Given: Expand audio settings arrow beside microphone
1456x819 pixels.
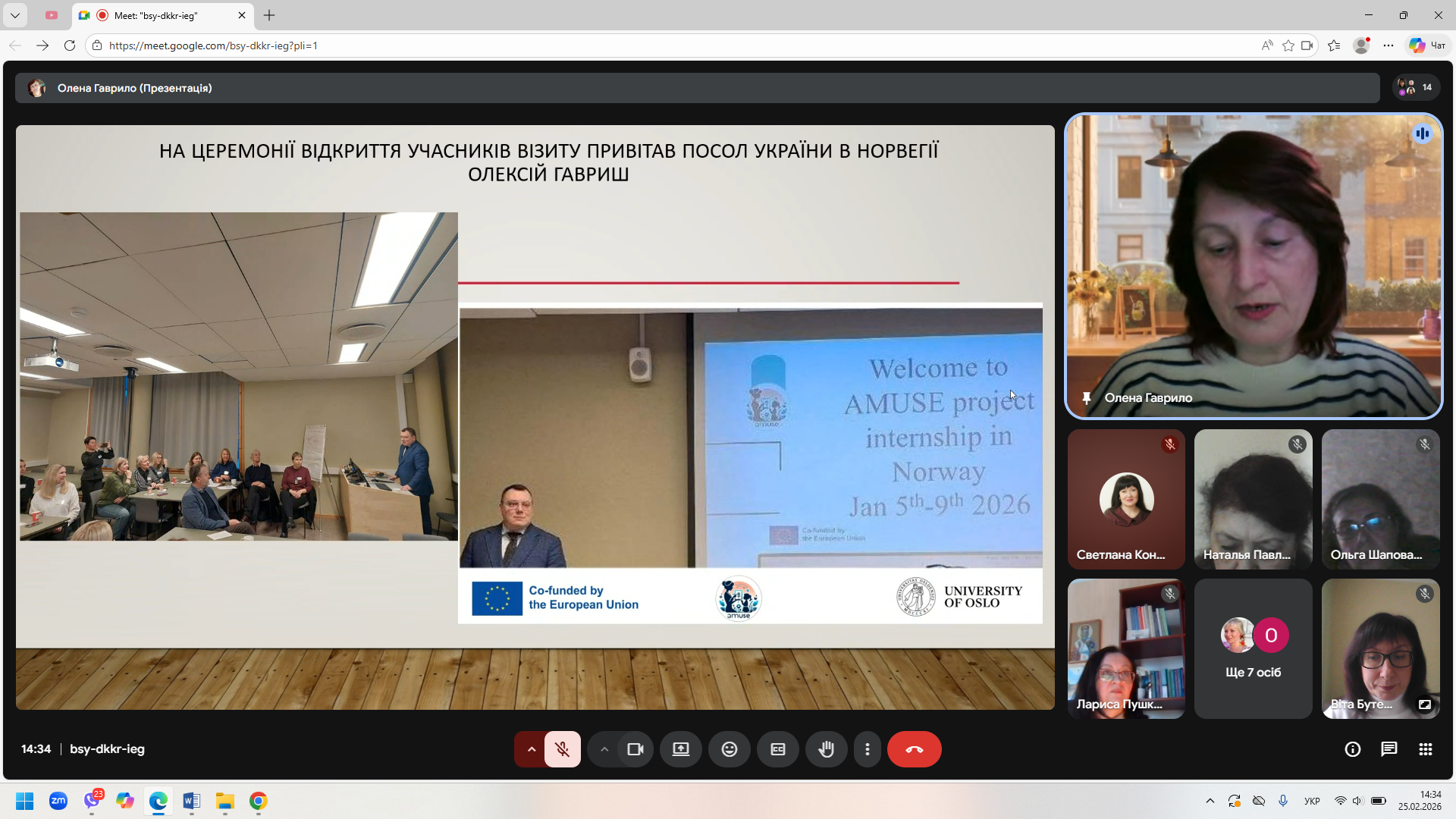Looking at the screenshot, I should pos(532,749).
